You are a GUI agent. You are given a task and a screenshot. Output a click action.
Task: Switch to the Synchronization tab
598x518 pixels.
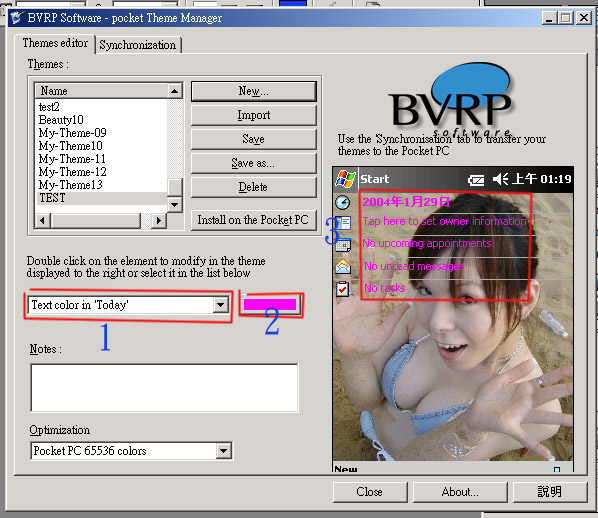[138, 45]
